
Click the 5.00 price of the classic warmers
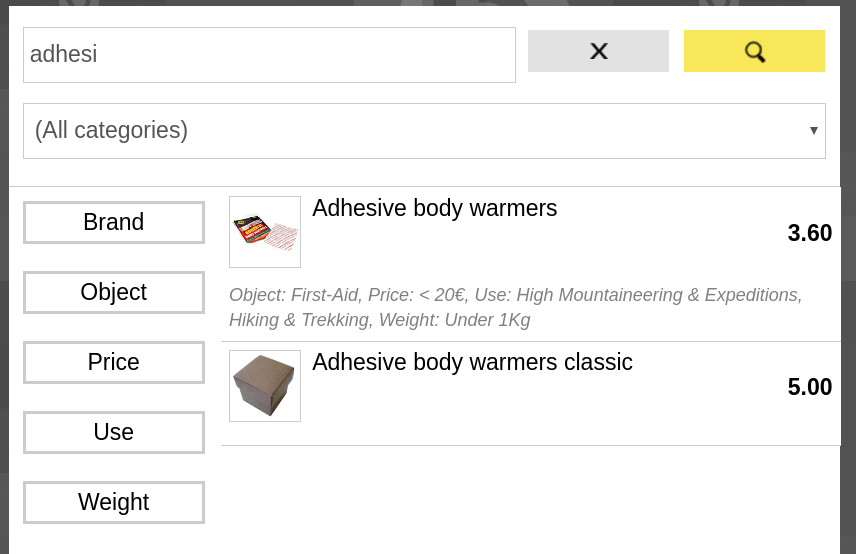(x=809, y=387)
